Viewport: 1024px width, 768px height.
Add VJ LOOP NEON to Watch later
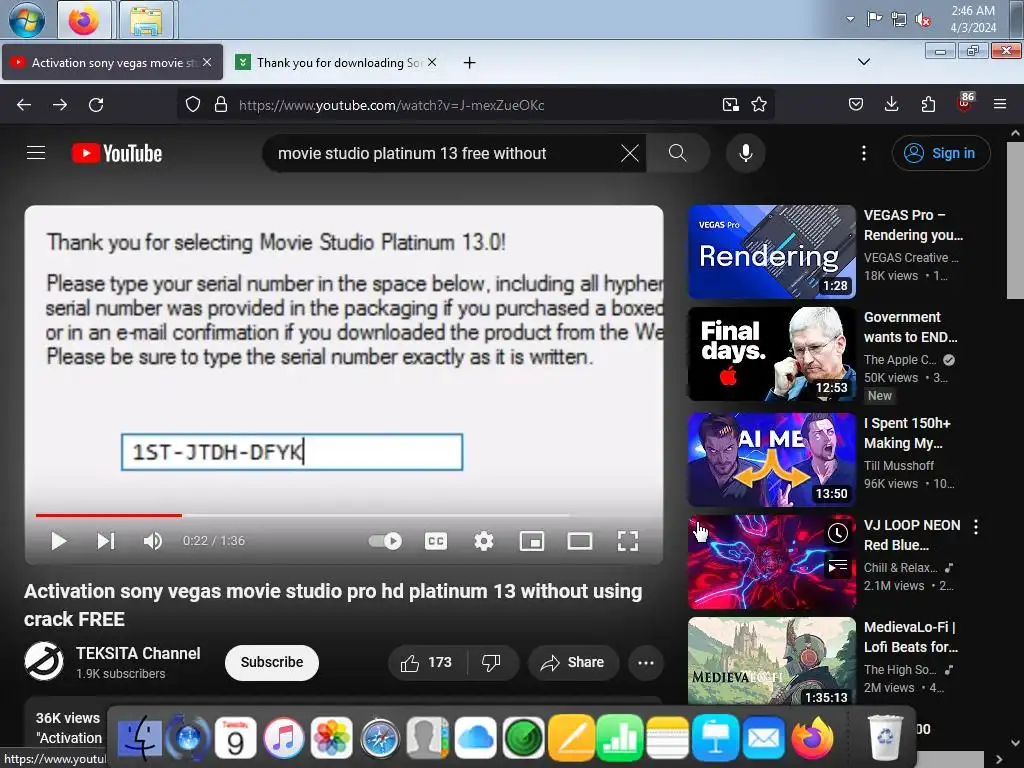[x=837, y=534]
